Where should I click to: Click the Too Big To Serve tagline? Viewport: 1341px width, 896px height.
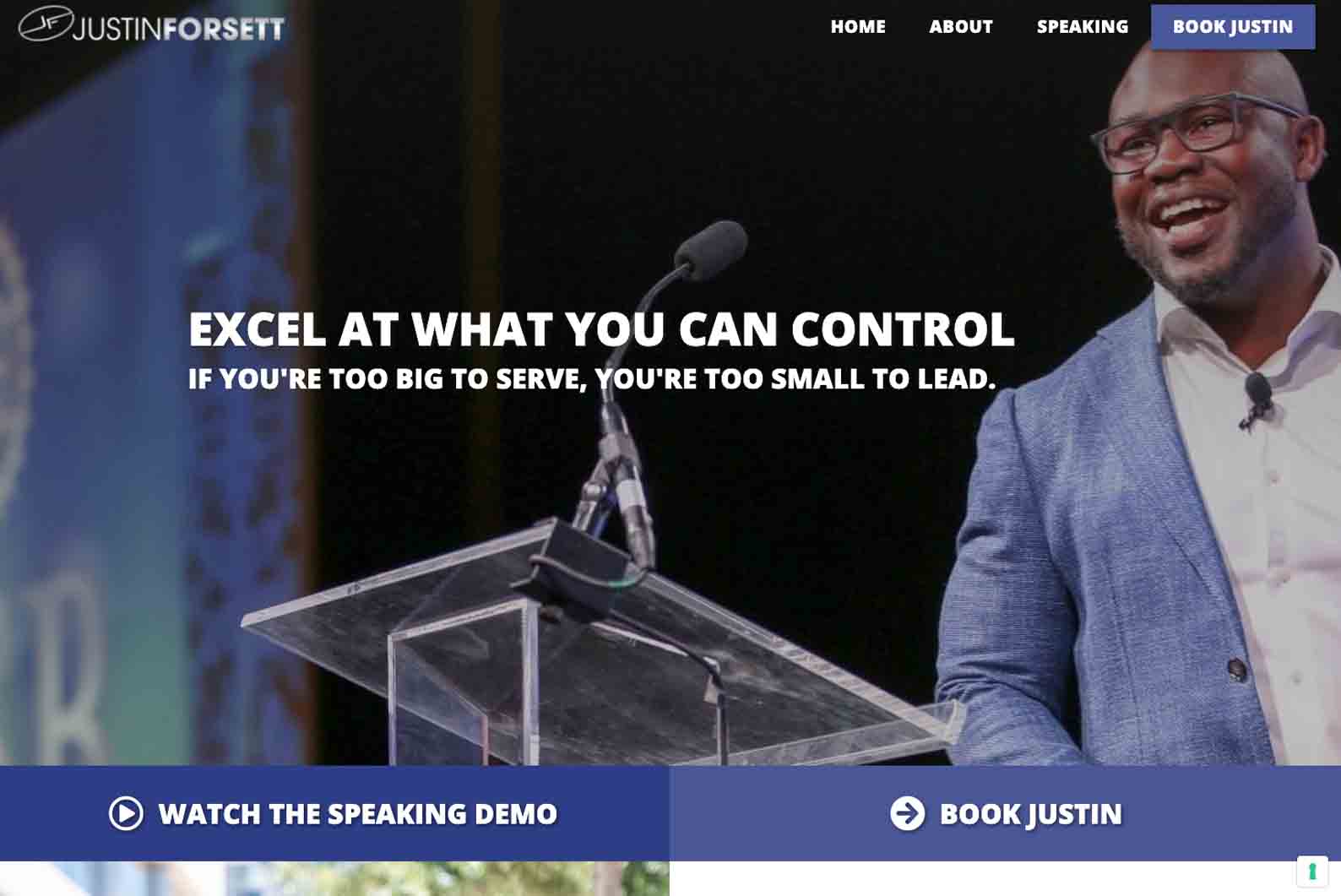tap(592, 378)
